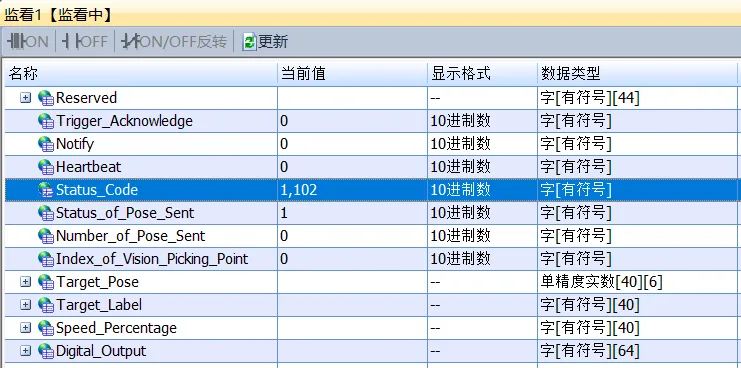
Task: Select the Digital_Output row name
Action: click(101, 351)
